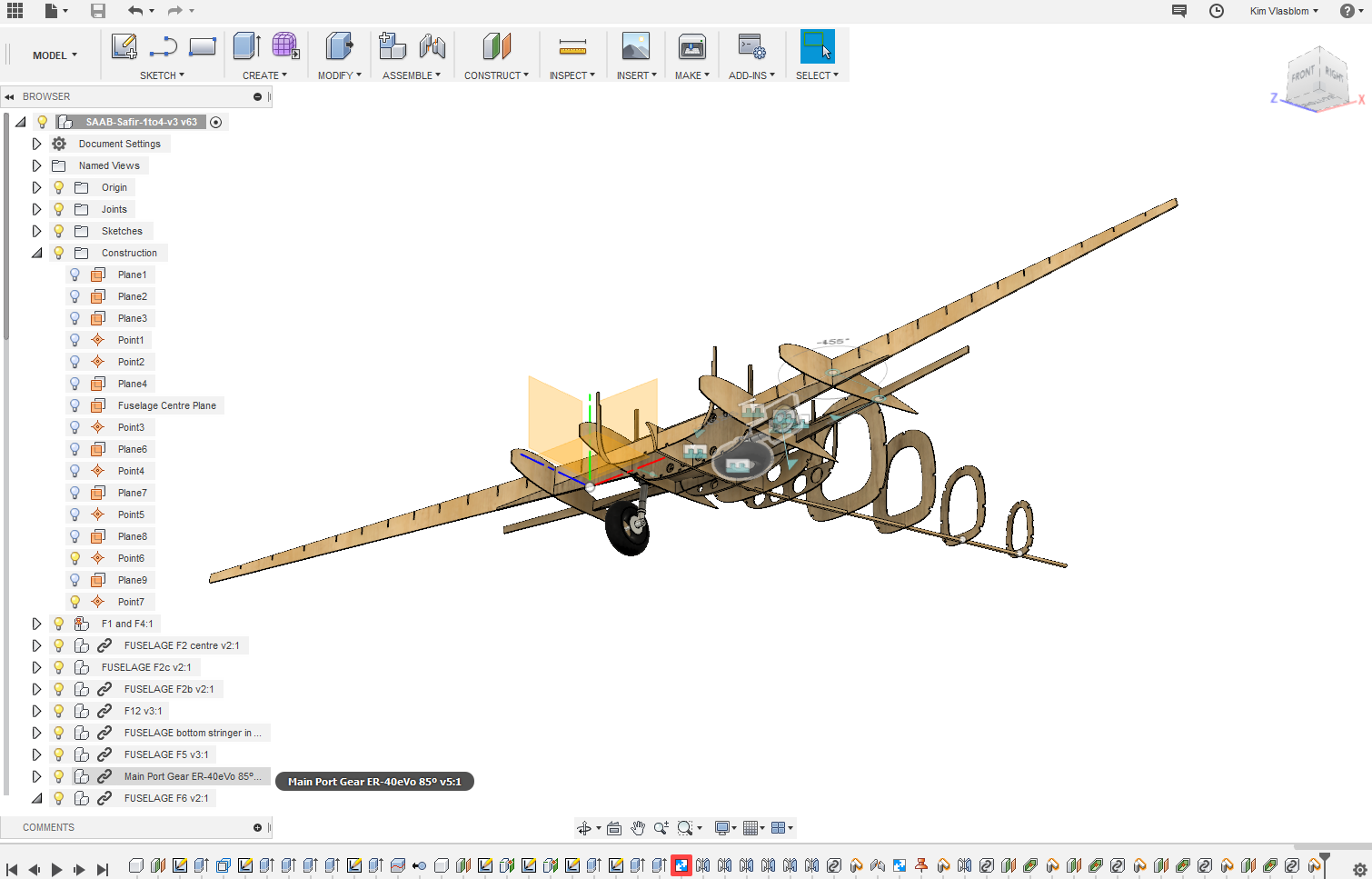Open the ASSEMBLE menu
This screenshot has width=1372, height=879.
[412, 75]
